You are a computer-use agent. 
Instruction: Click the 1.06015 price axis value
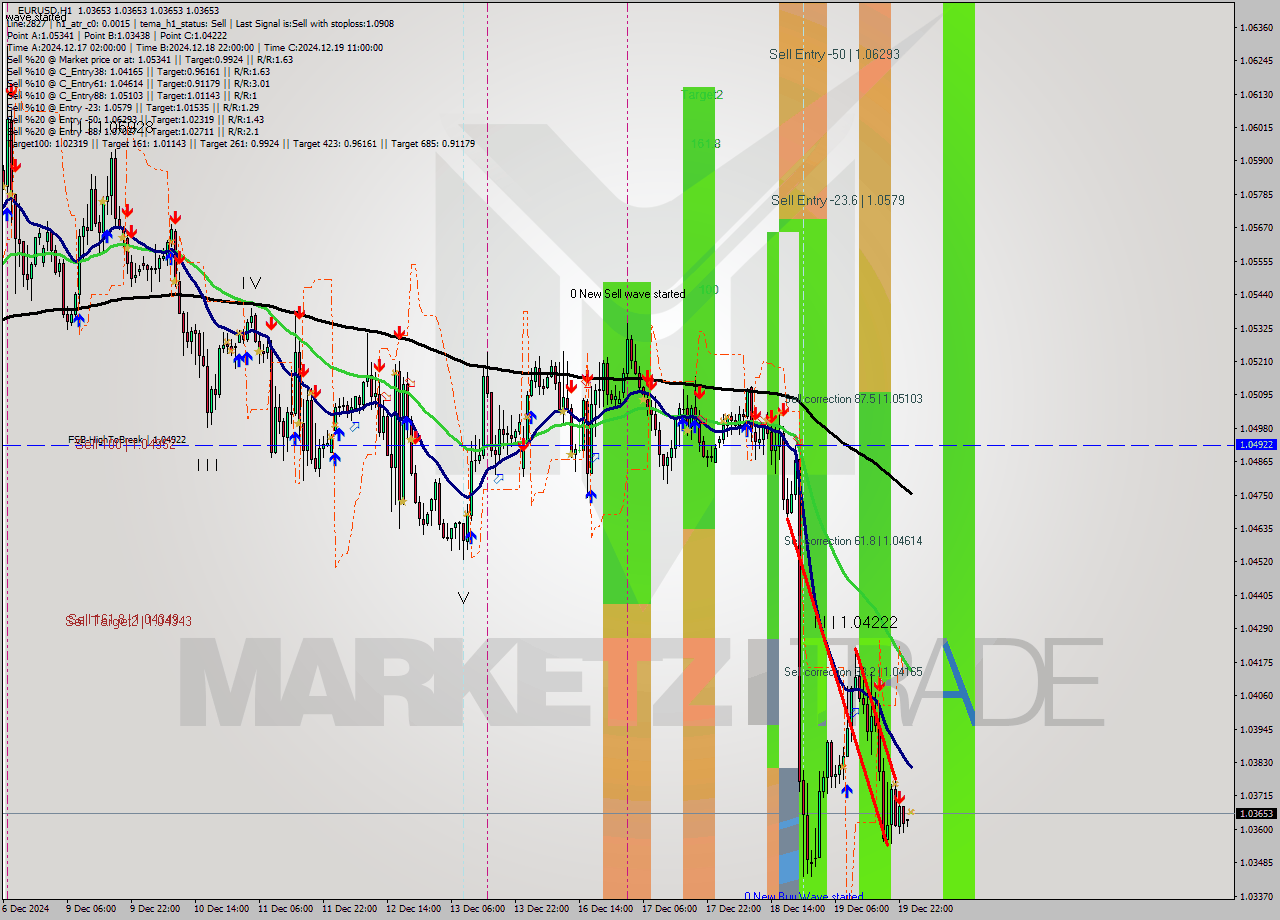click(1256, 127)
